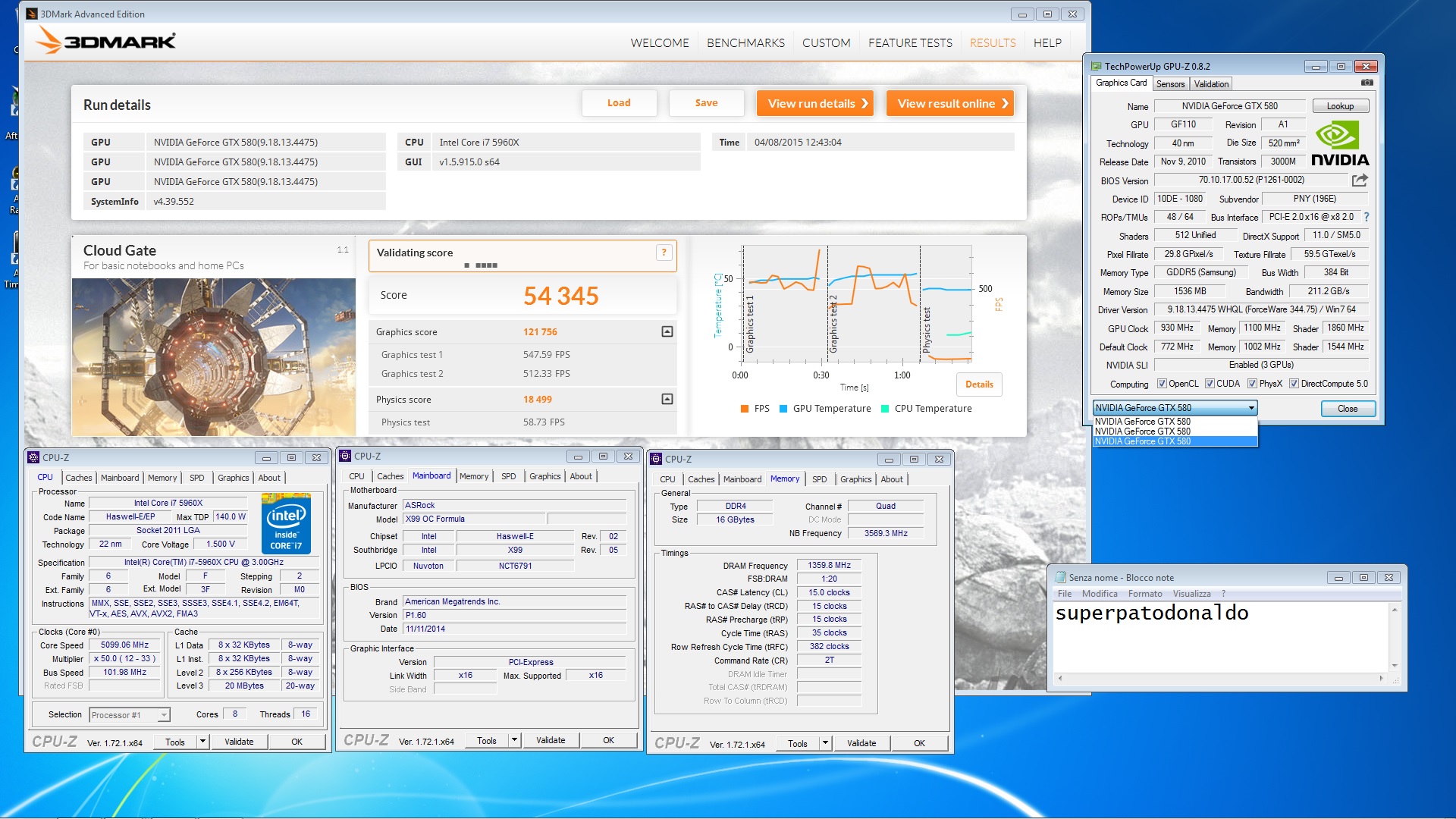Toggle the PhysX checkbox in GPU-Z
The image size is (1456, 819).
pyautogui.click(x=1253, y=384)
